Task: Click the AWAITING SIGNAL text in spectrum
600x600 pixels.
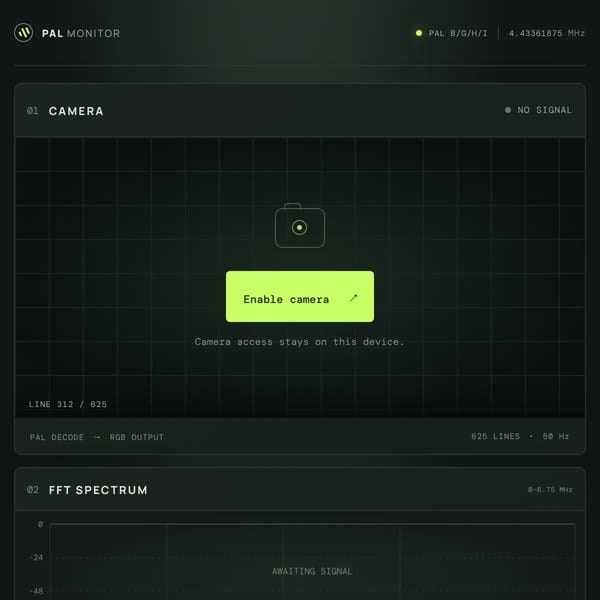Action: coord(312,571)
